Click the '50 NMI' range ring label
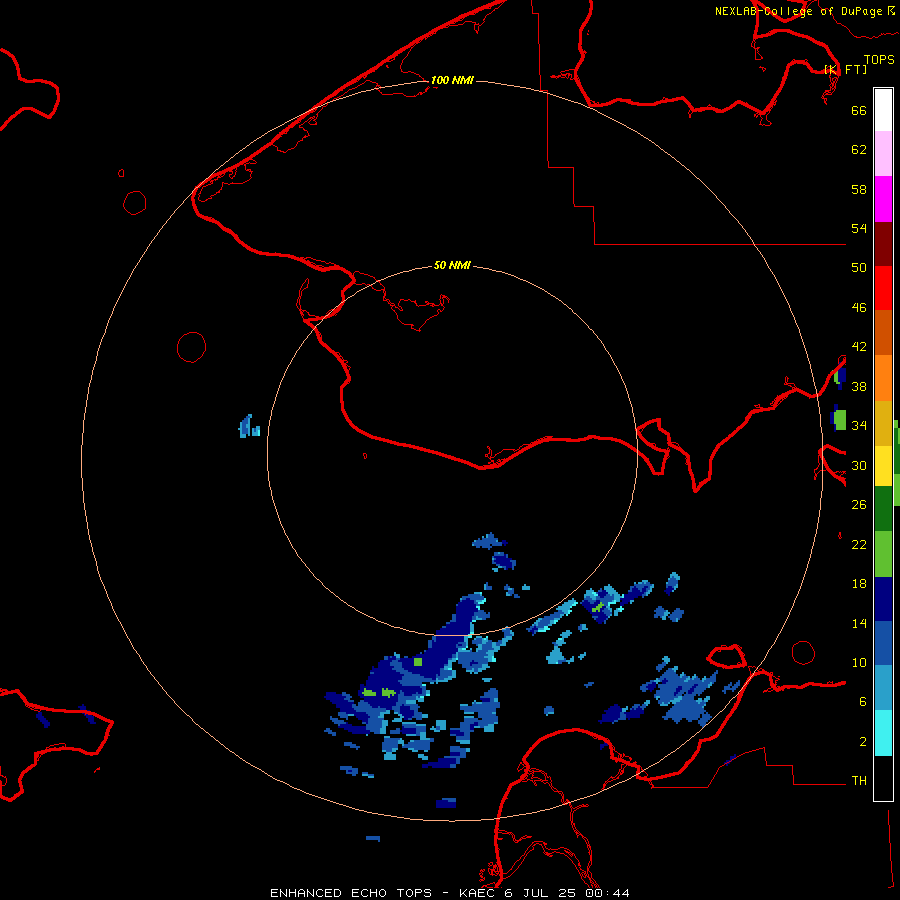The height and width of the screenshot is (900, 900). (x=452, y=265)
